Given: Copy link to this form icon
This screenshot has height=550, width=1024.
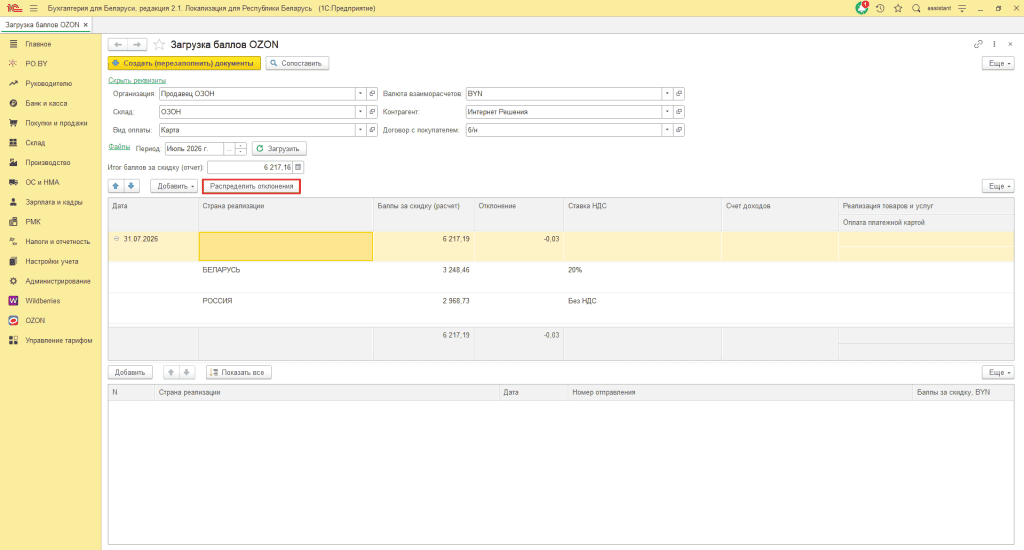Looking at the screenshot, I should pyautogui.click(x=978, y=44).
